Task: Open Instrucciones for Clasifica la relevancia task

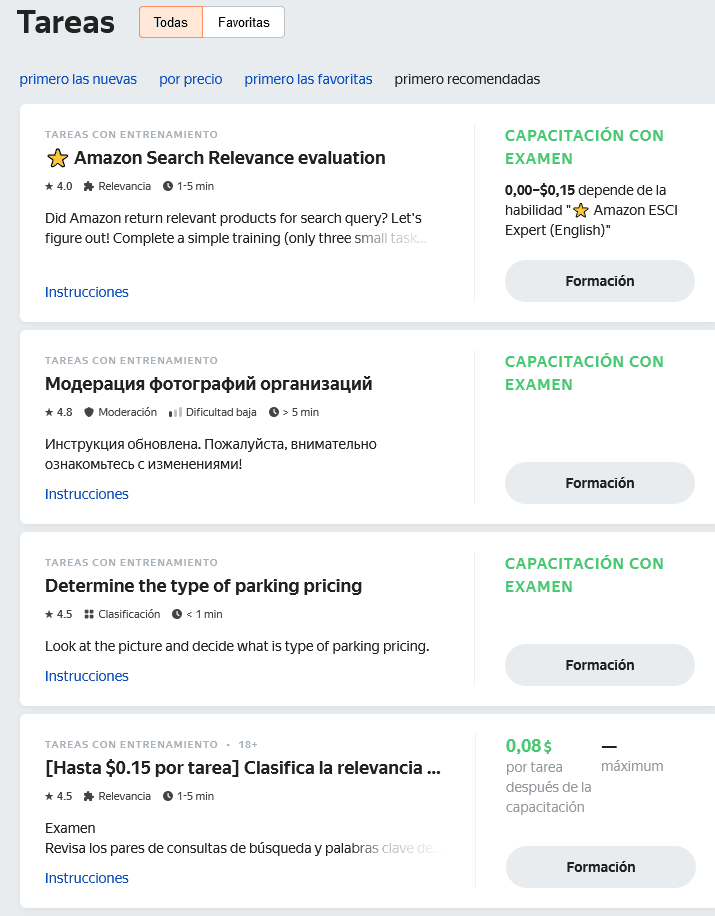Action: [87, 878]
